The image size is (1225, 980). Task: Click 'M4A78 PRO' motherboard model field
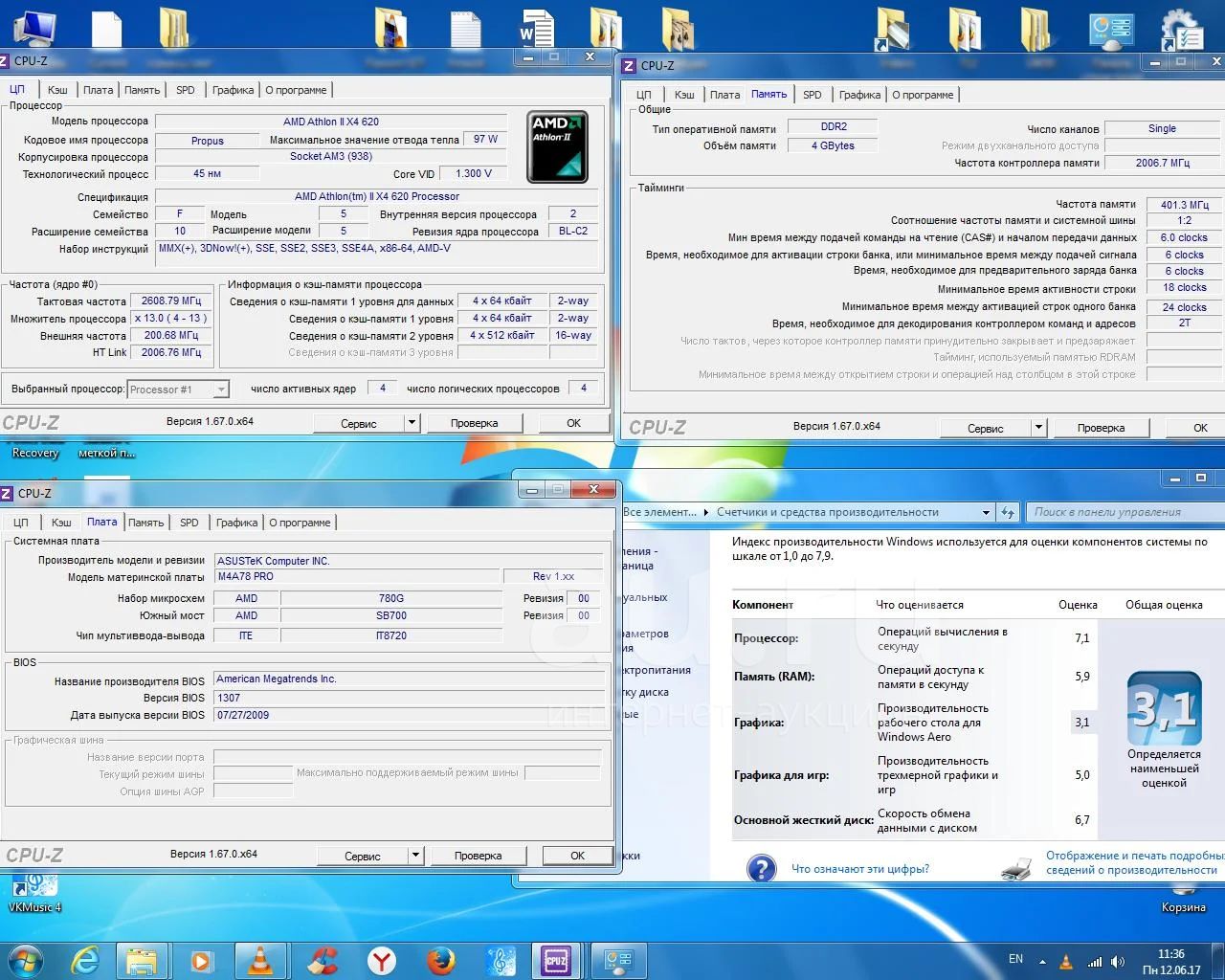(x=358, y=576)
